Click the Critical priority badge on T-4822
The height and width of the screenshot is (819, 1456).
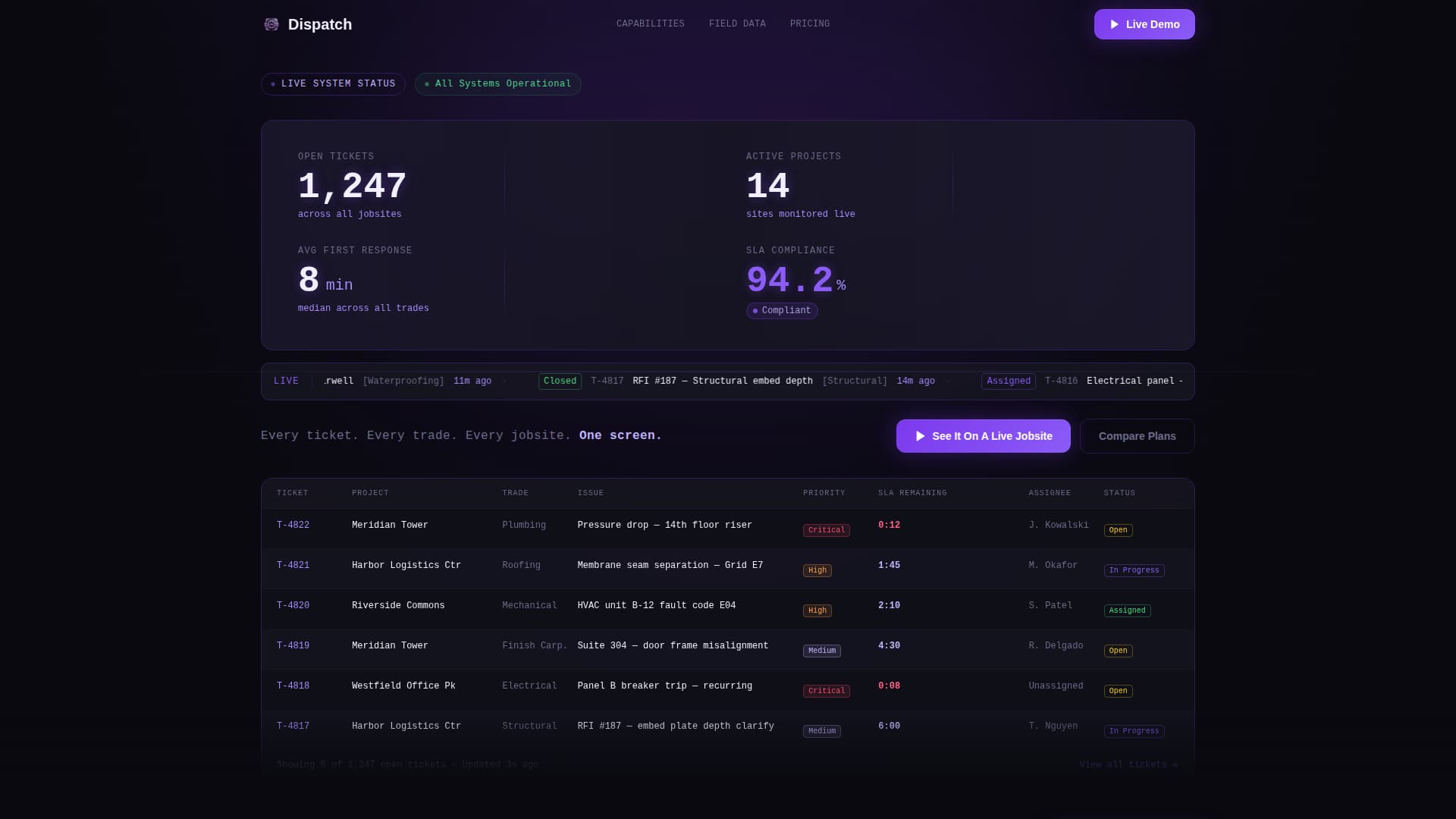pos(825,530)
